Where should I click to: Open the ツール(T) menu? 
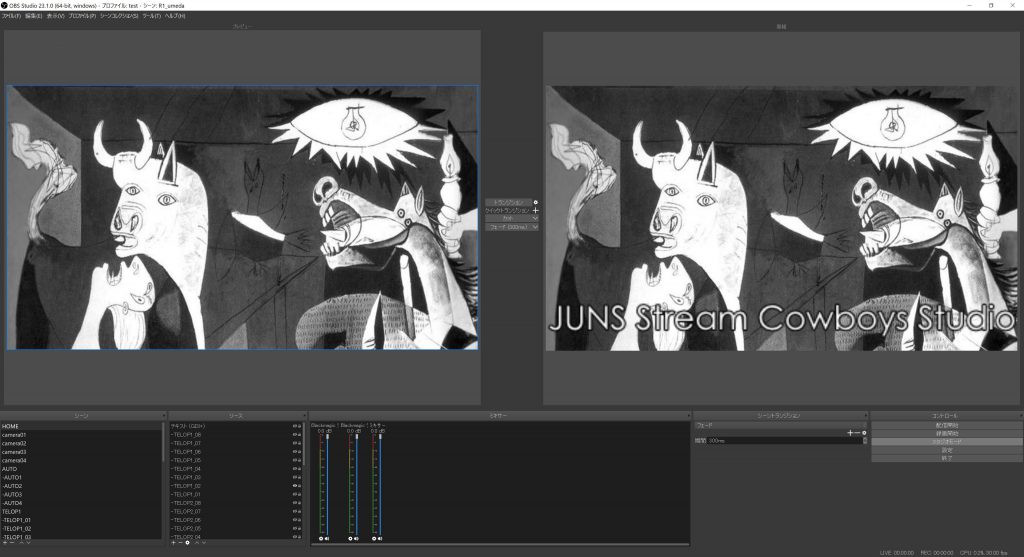152,16
